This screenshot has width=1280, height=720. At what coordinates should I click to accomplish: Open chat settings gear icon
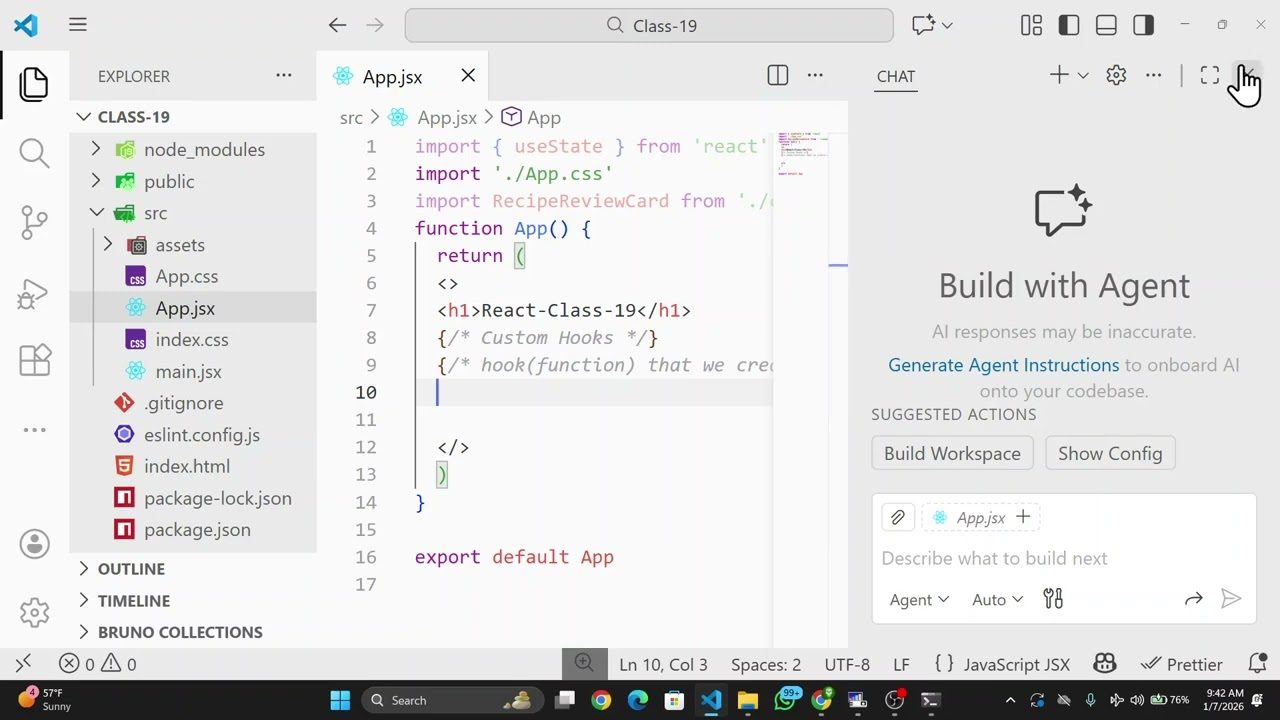coord(1116,76)
